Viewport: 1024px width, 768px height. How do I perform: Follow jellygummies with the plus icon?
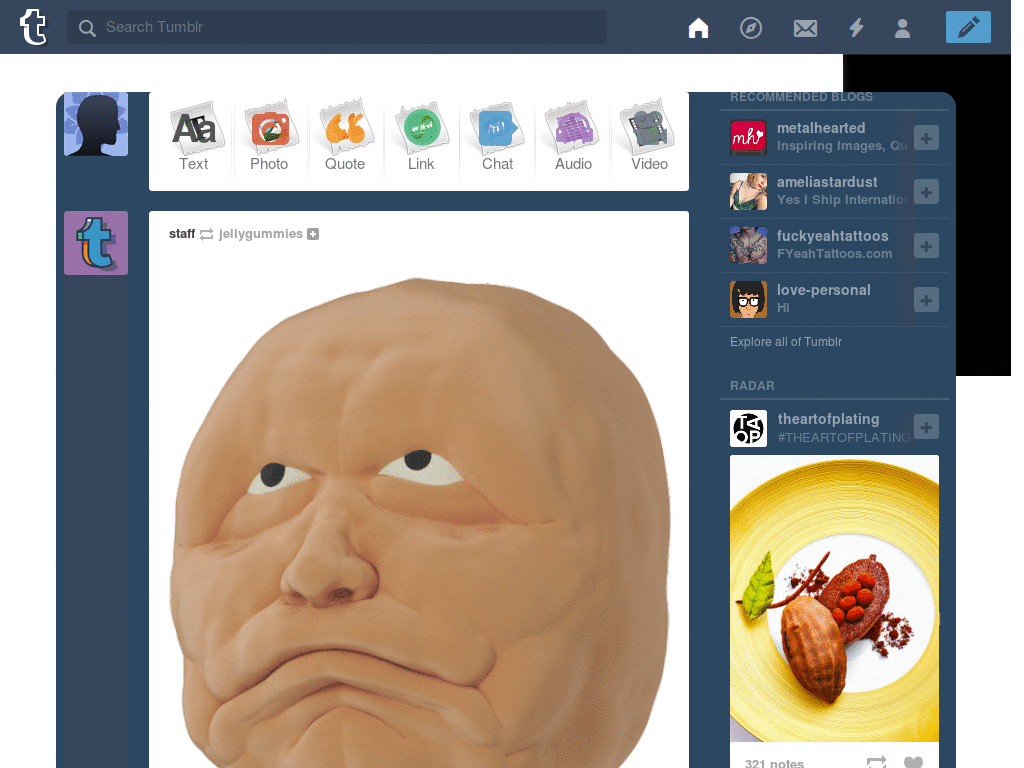coord(313,234)
